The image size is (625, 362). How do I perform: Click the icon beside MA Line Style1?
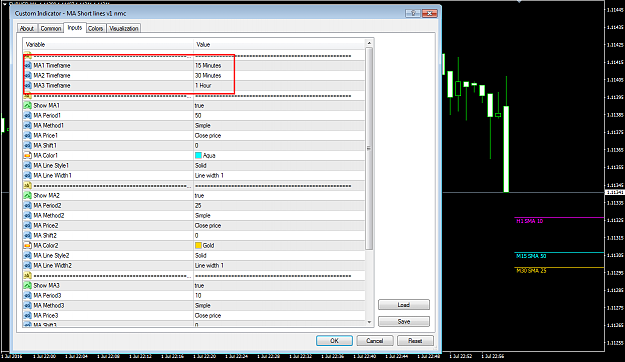click(28, 165)
